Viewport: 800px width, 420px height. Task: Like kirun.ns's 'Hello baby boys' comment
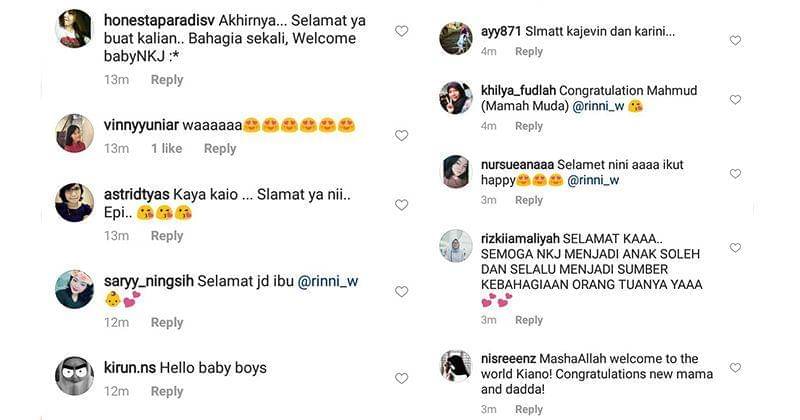(401, 378)
